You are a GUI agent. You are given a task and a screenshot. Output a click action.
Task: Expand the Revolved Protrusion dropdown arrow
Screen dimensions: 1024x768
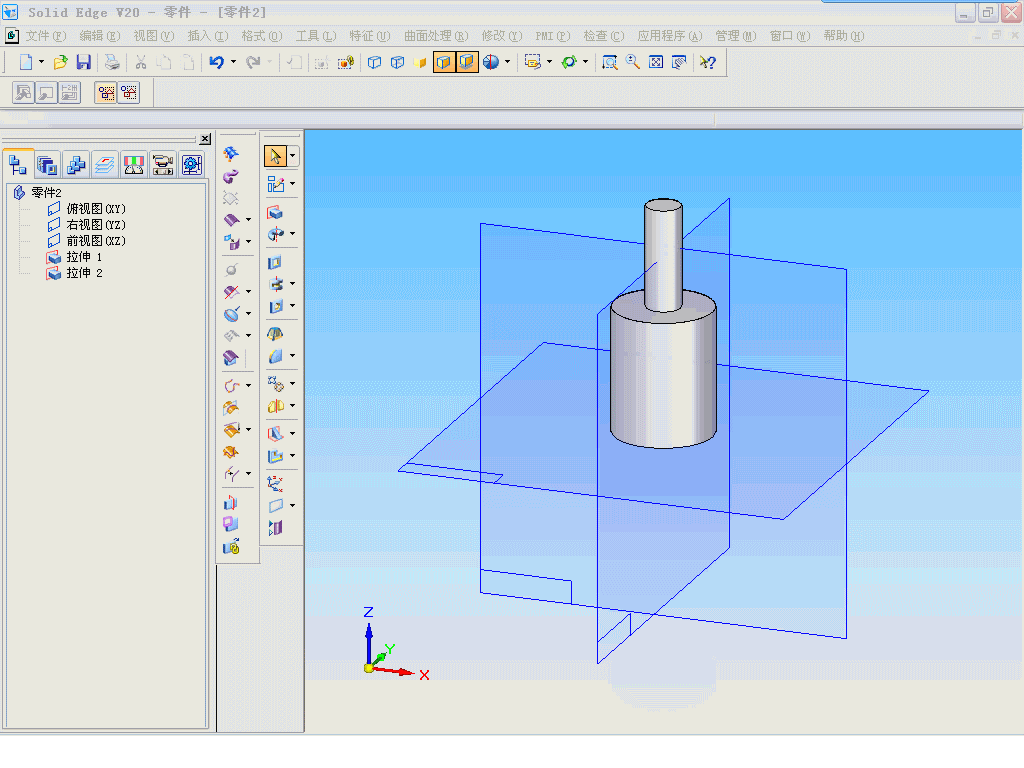(293, 233)
